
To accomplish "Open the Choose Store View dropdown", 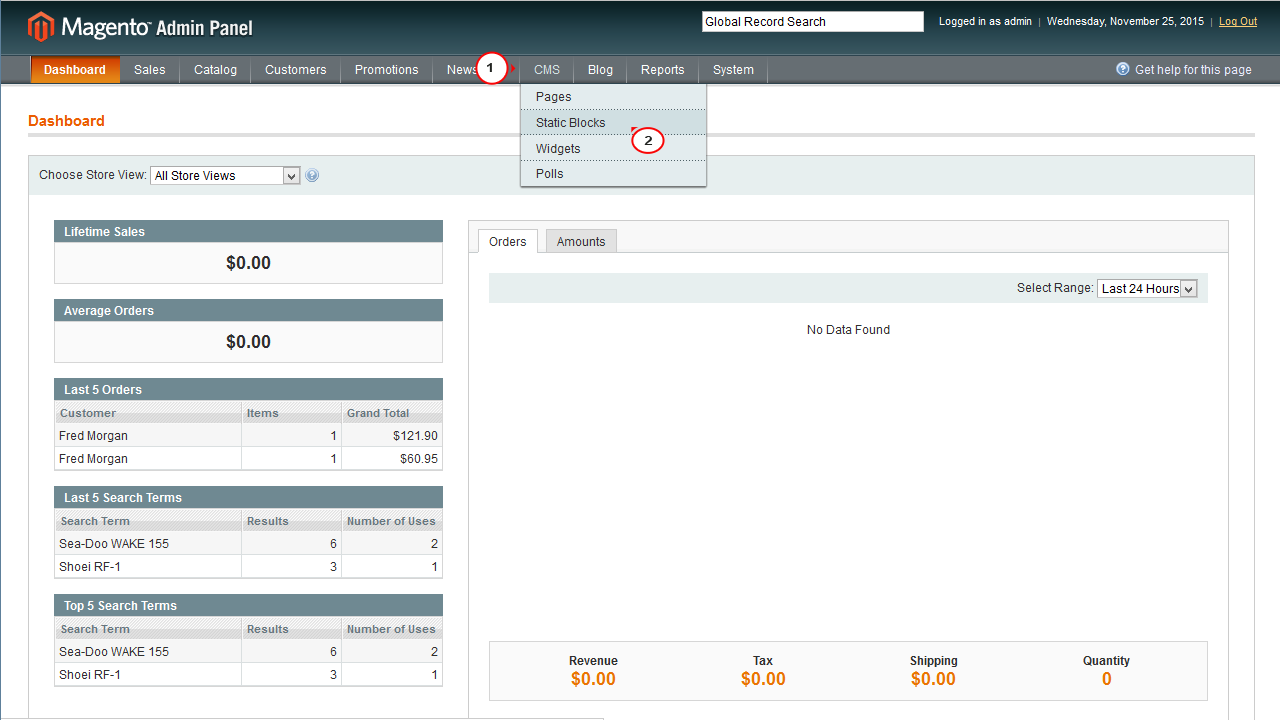I will [x=225, y=175].
